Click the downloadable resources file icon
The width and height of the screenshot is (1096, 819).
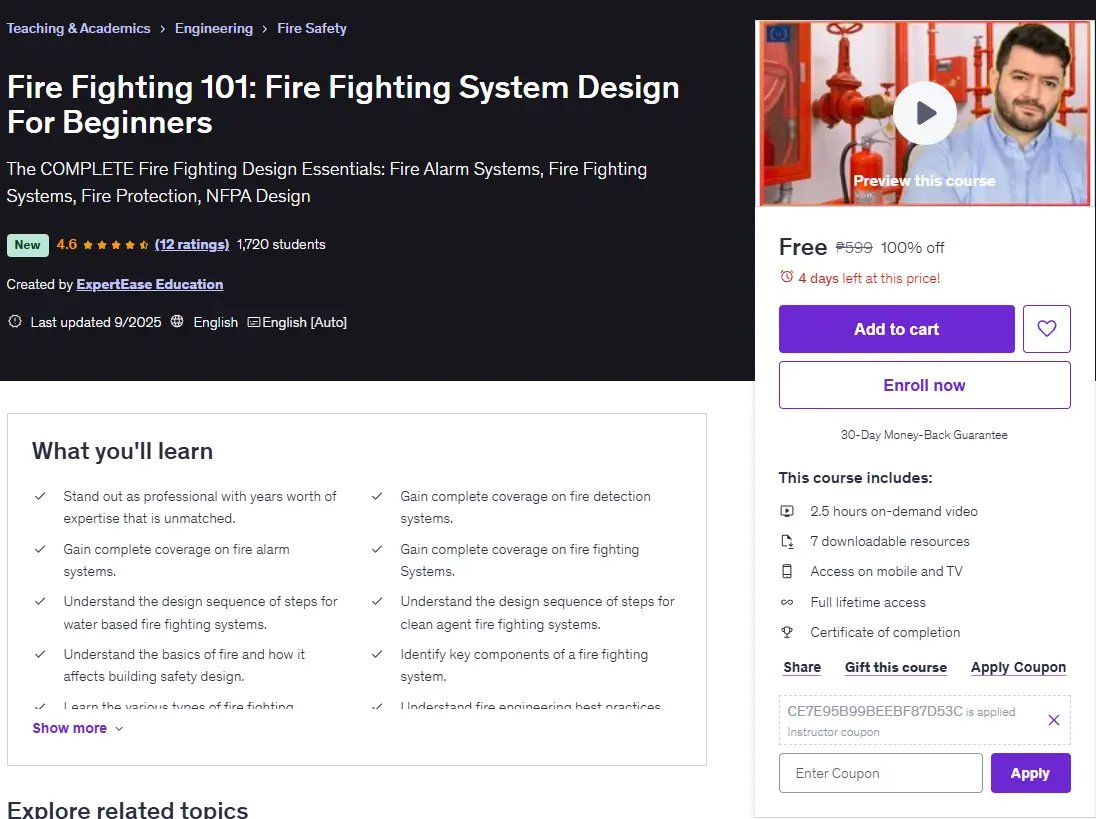(787, 541)
